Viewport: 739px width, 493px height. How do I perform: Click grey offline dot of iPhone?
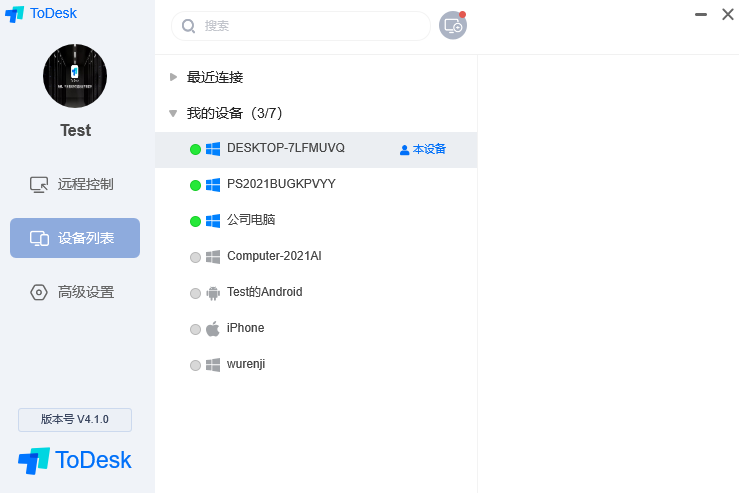click(x=195, y=329)
